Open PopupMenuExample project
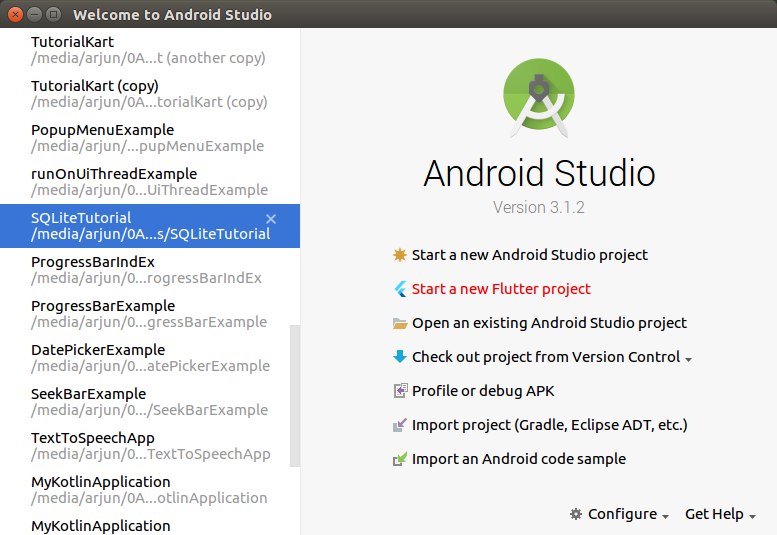777x535 pixels. click(150, 138)
